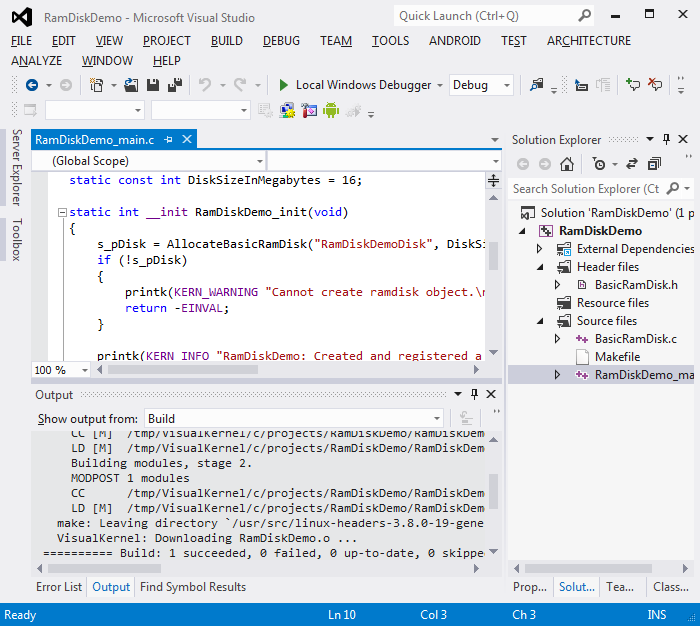The height and width of the screenshot is (626, 700).
Task: Click the editor split-window handle icon
Action: (x=493, y=180)
